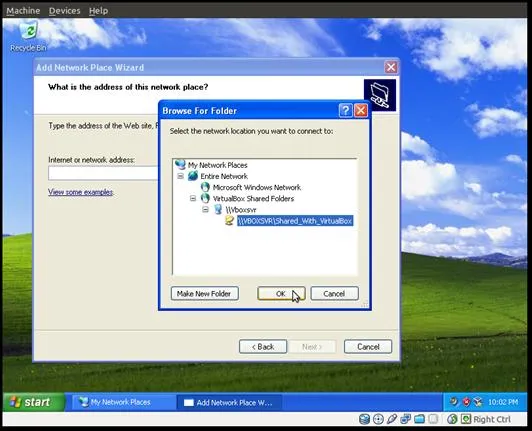Click the USB devices status icon
Image resolution: width=532 pixels, height=431 pixels.
(392, 419)
